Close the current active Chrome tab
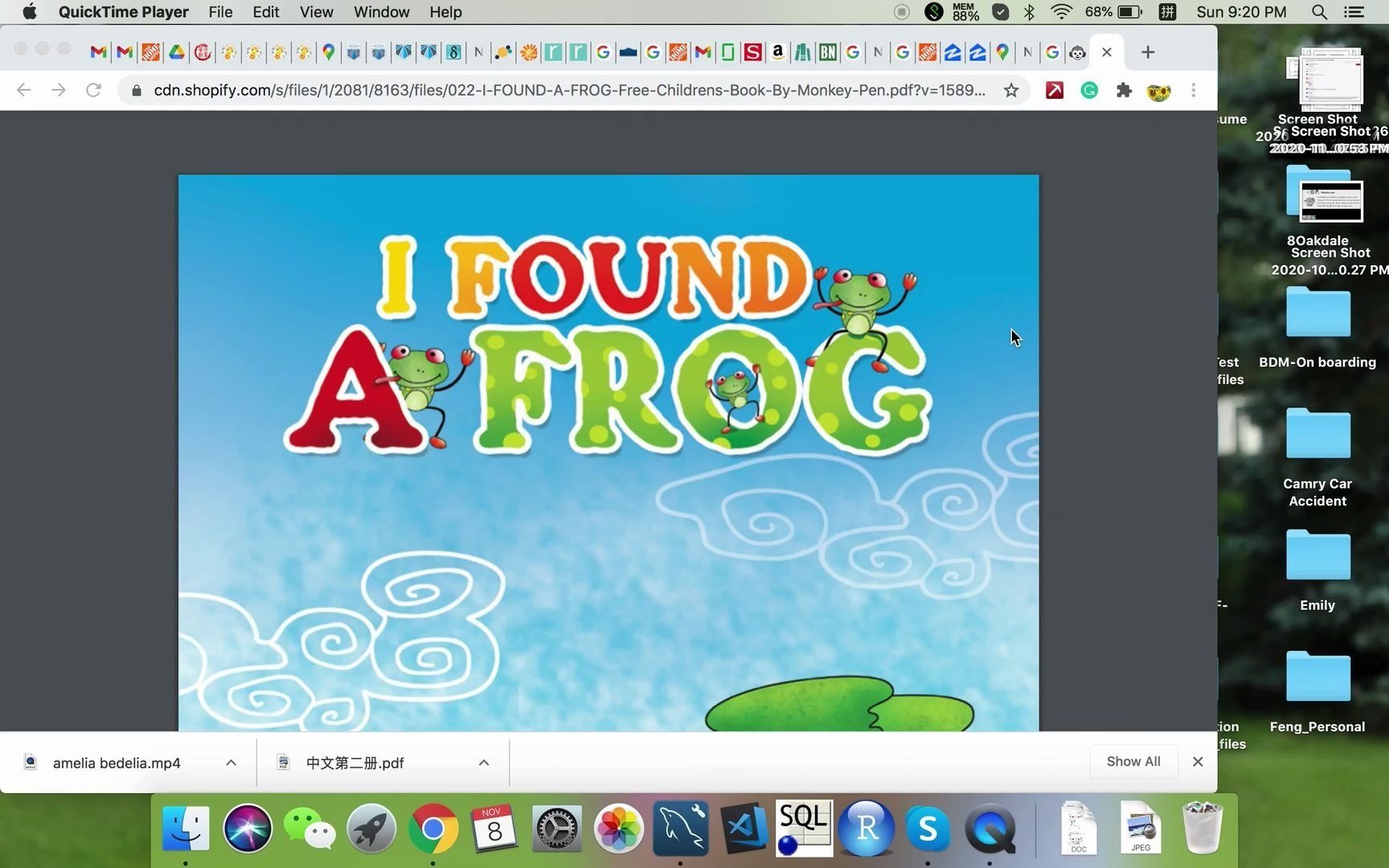 point(1107,52)
